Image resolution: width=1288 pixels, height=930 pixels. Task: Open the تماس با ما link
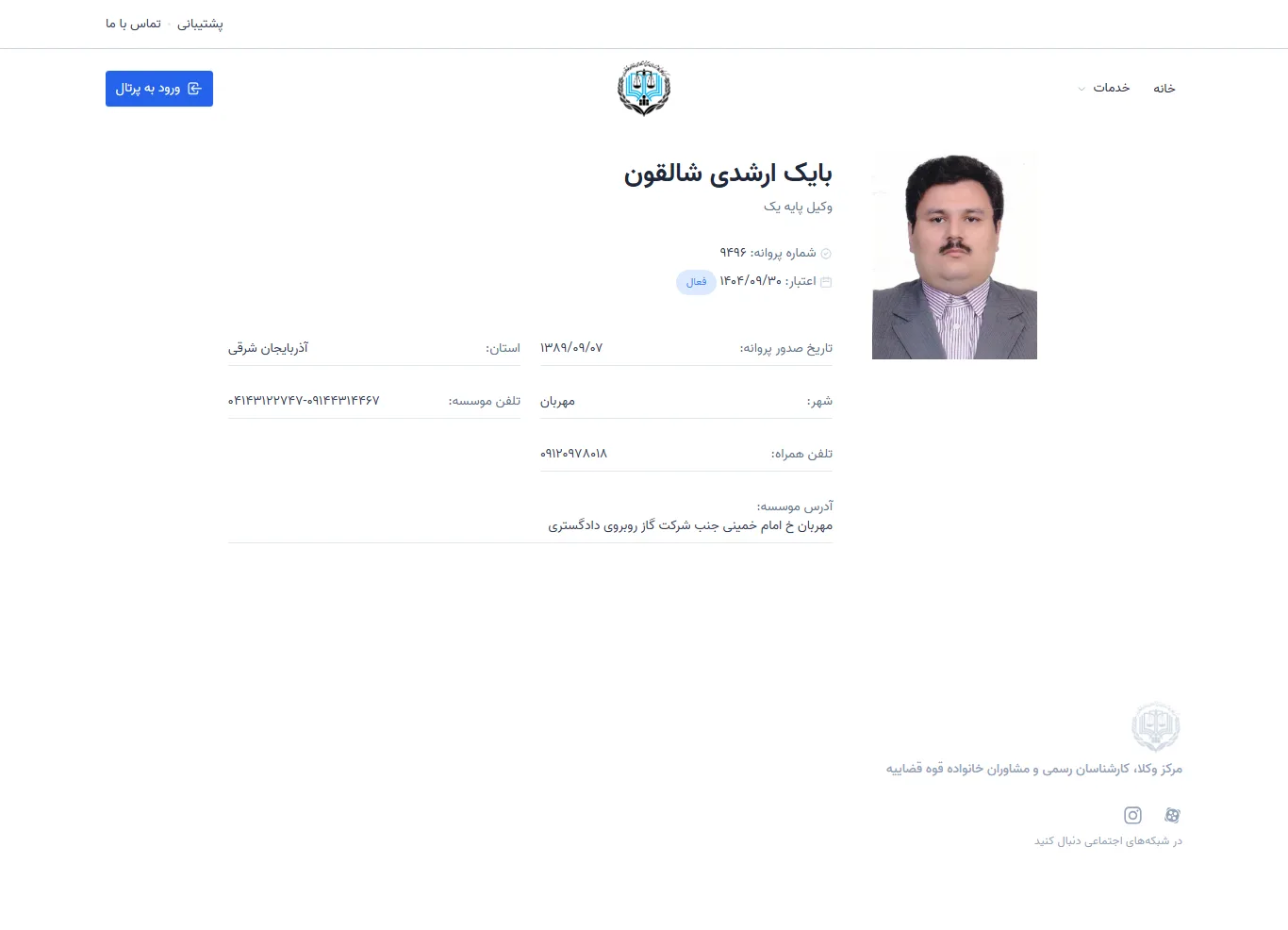click(133, 24)
